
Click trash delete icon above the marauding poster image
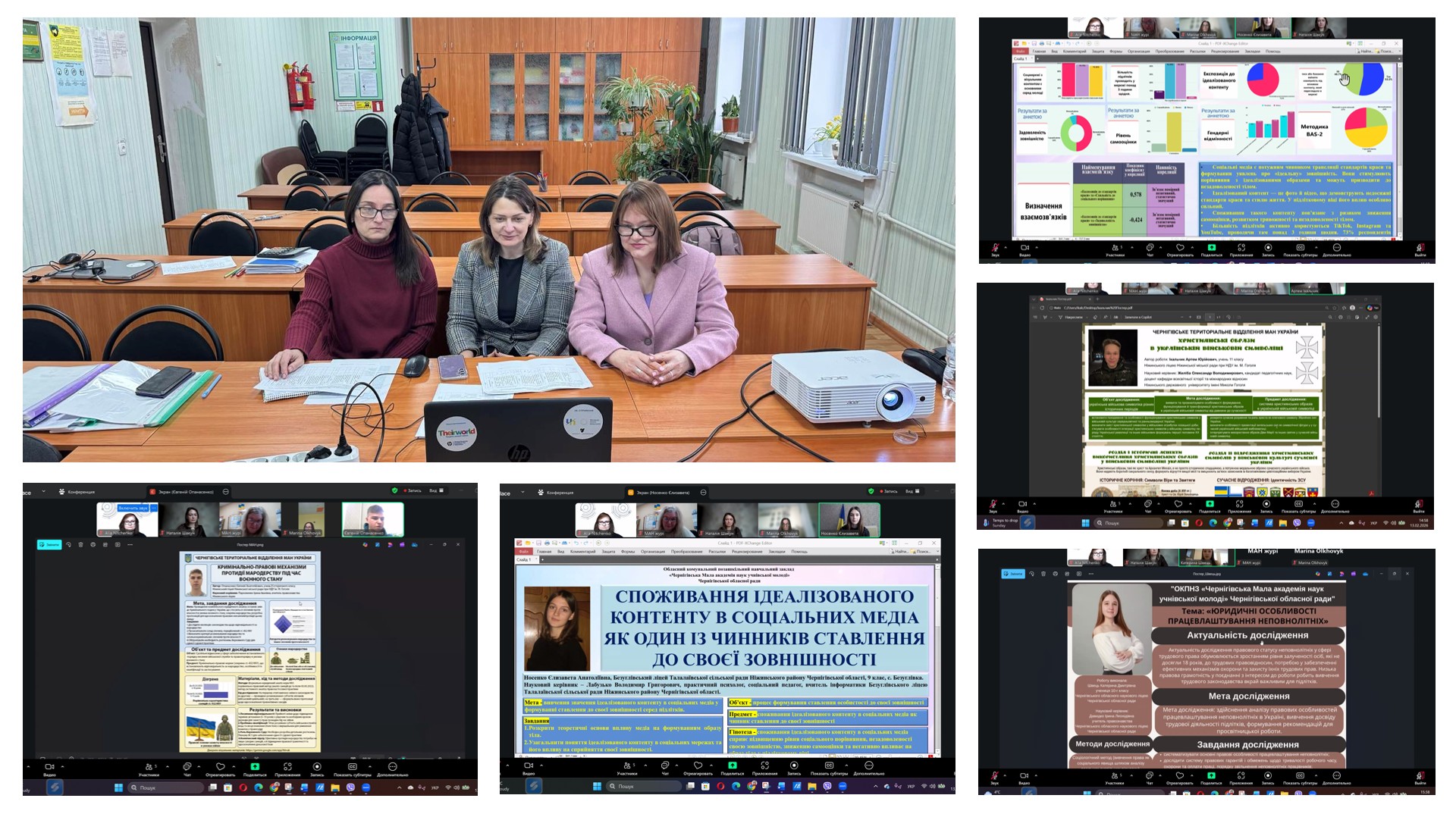[x=81, y=544]
